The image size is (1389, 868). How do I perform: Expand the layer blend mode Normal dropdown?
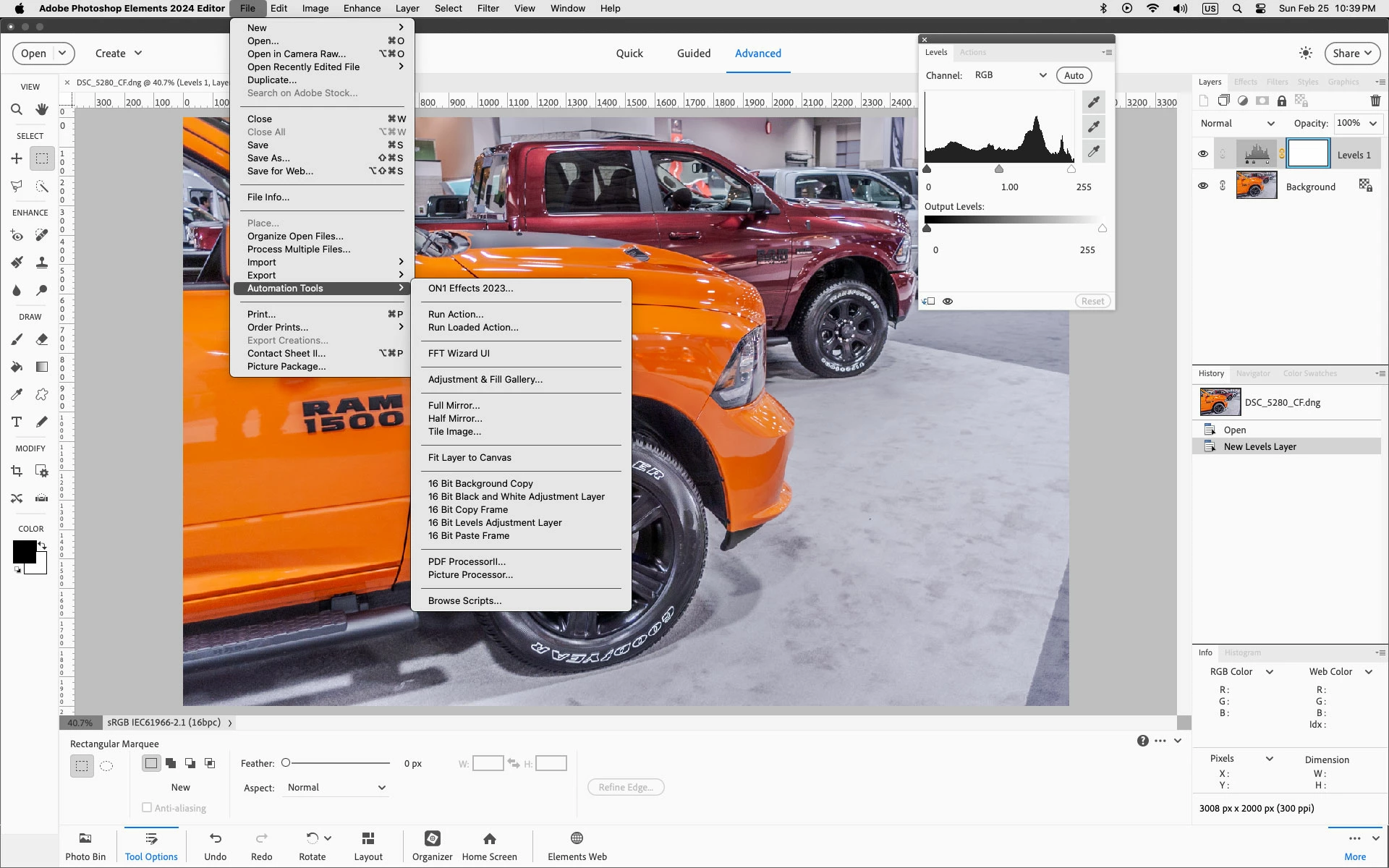(1237, 124)
